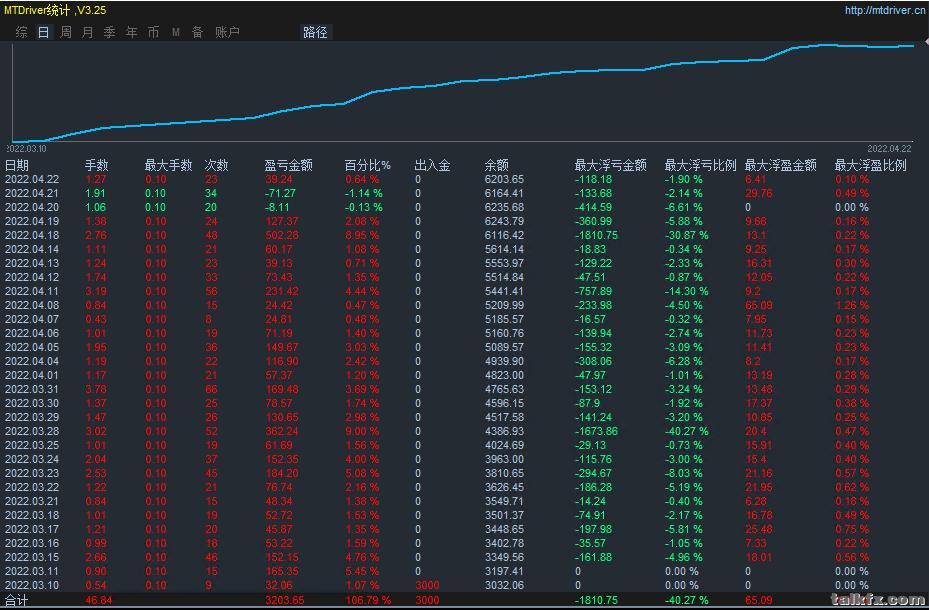
Task: Click the 日期 column header
Action: click(17, 165)
